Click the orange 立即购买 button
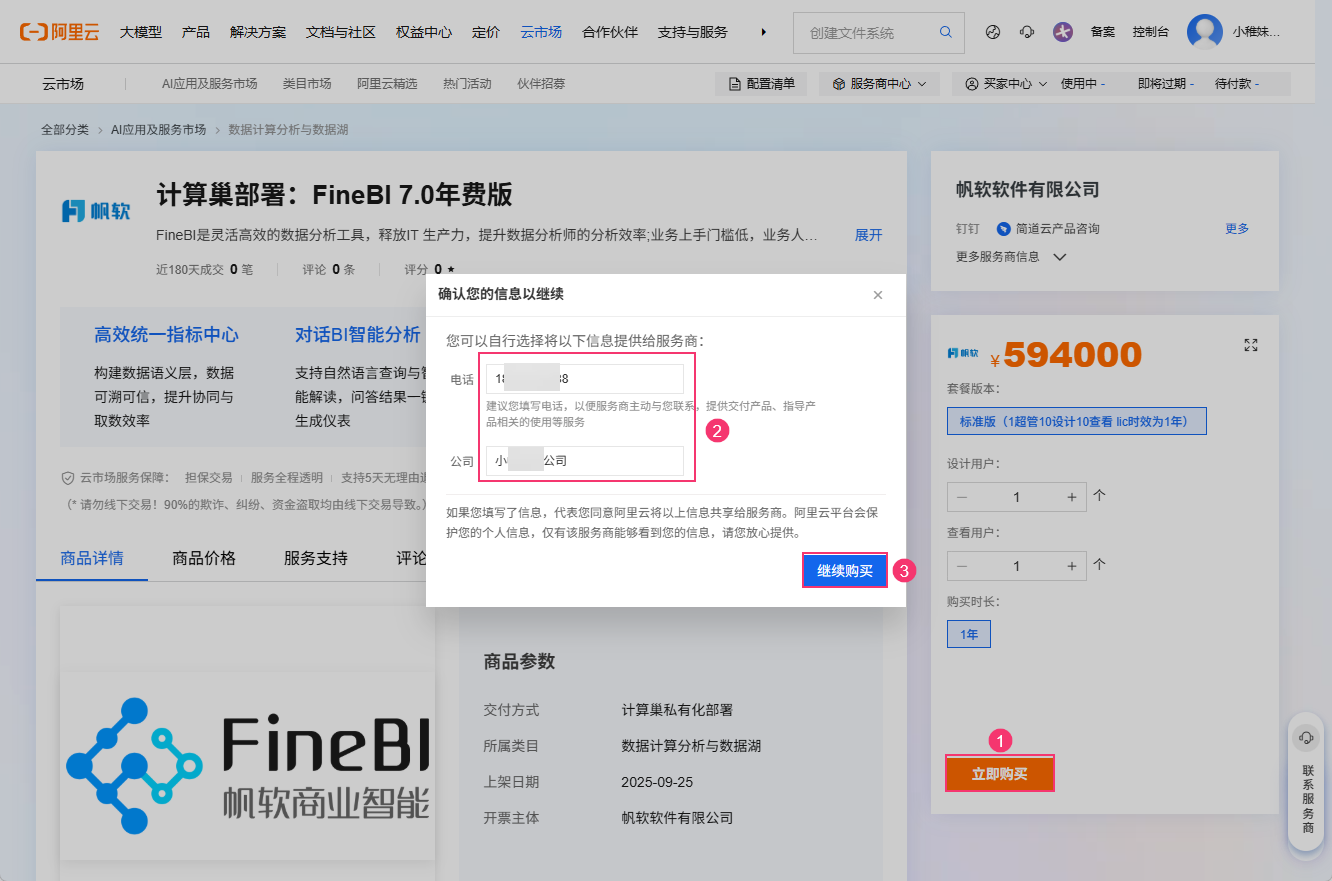Viewport: 1332px width, 881px height. tap(1000, 774)
